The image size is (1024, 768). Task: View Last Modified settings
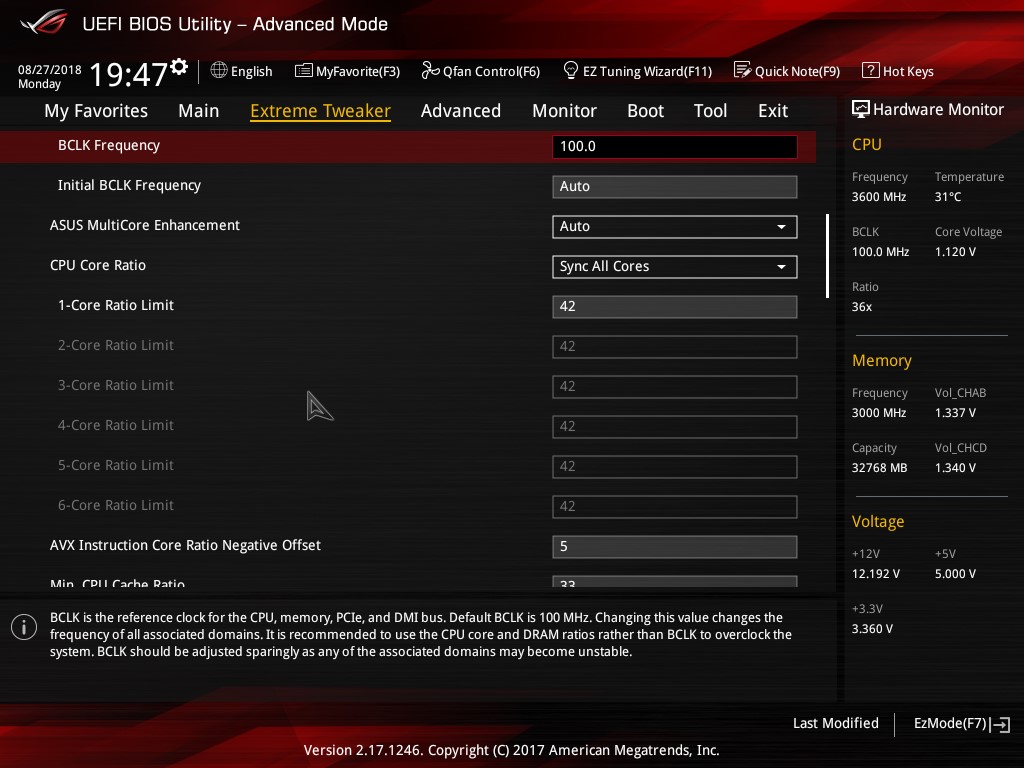[835, 723]
